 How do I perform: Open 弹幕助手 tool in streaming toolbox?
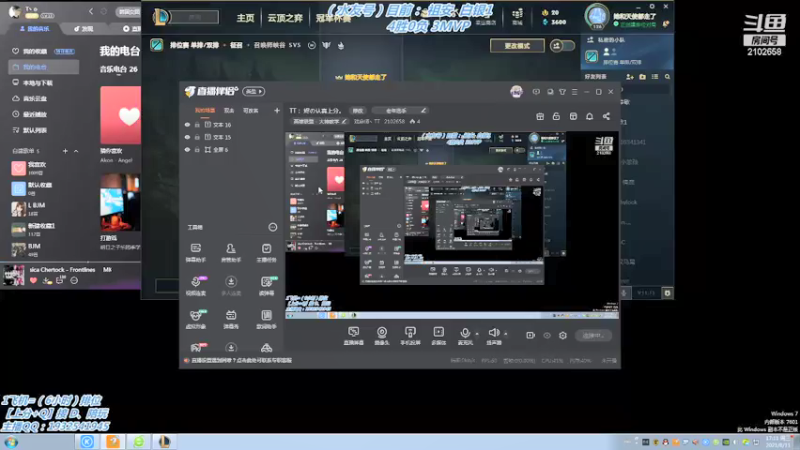coord(196,253)
